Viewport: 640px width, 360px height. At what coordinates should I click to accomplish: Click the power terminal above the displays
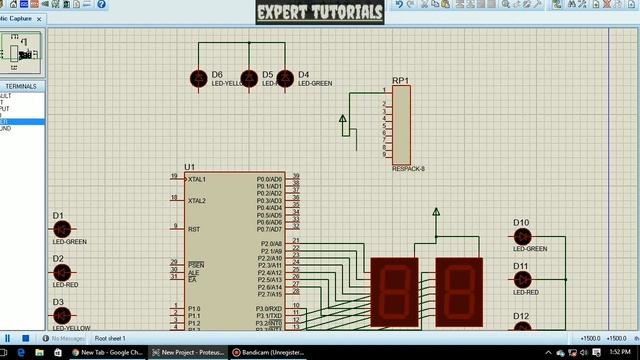[x=436, y=212]
